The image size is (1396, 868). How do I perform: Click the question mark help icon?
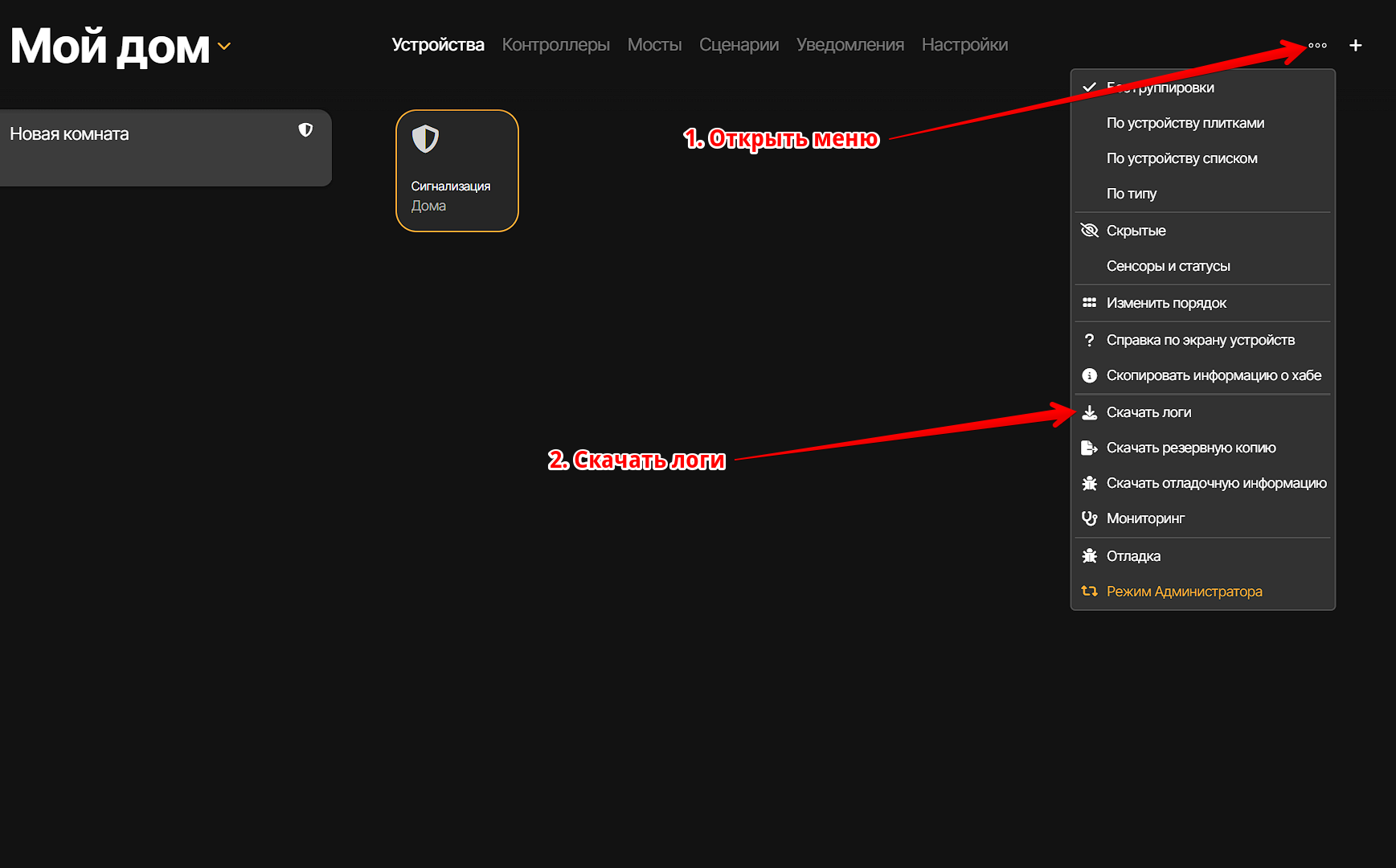click(x=1089, y=340)
